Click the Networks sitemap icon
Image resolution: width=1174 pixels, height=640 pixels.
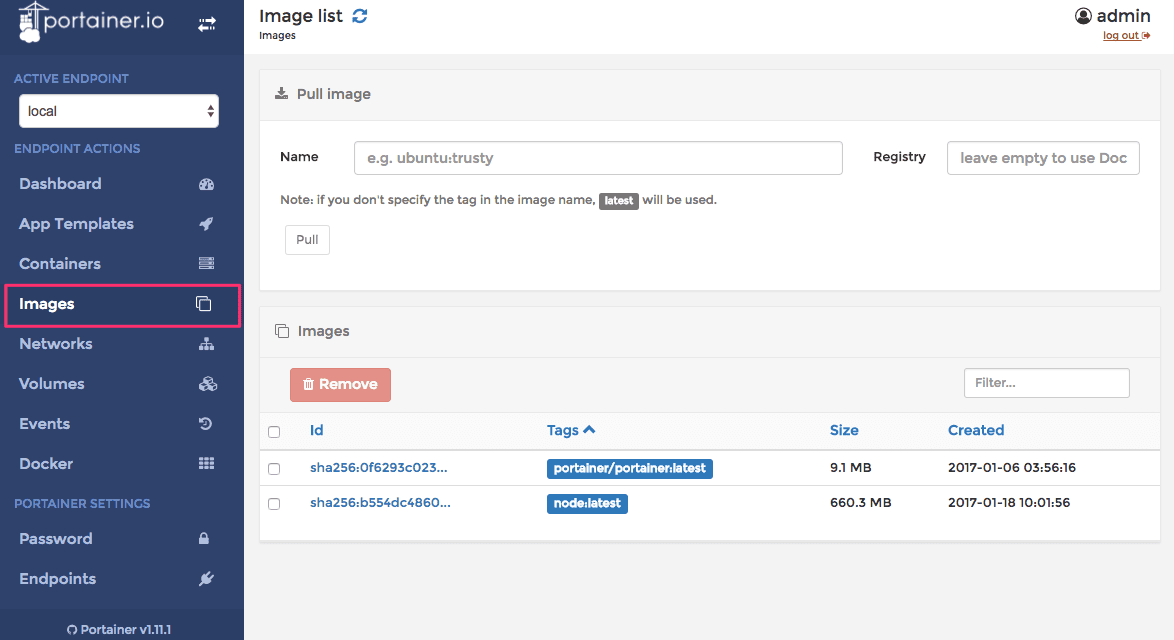[207, 344]
